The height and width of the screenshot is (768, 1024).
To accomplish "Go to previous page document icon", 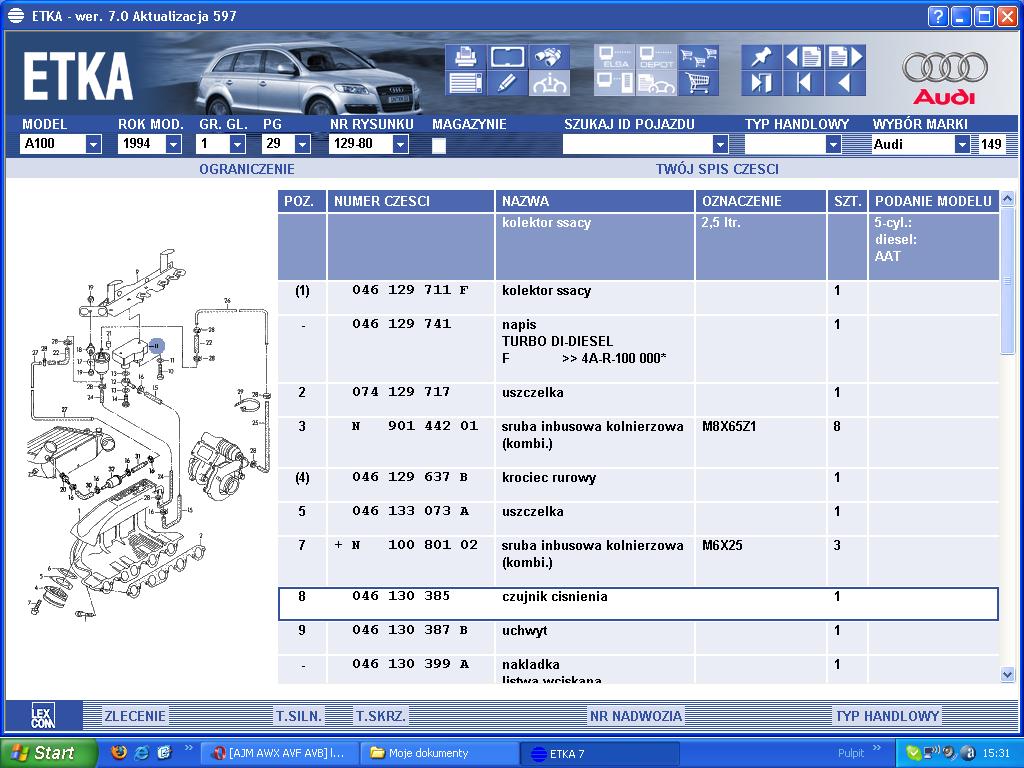I will click(x=803, y=57).
